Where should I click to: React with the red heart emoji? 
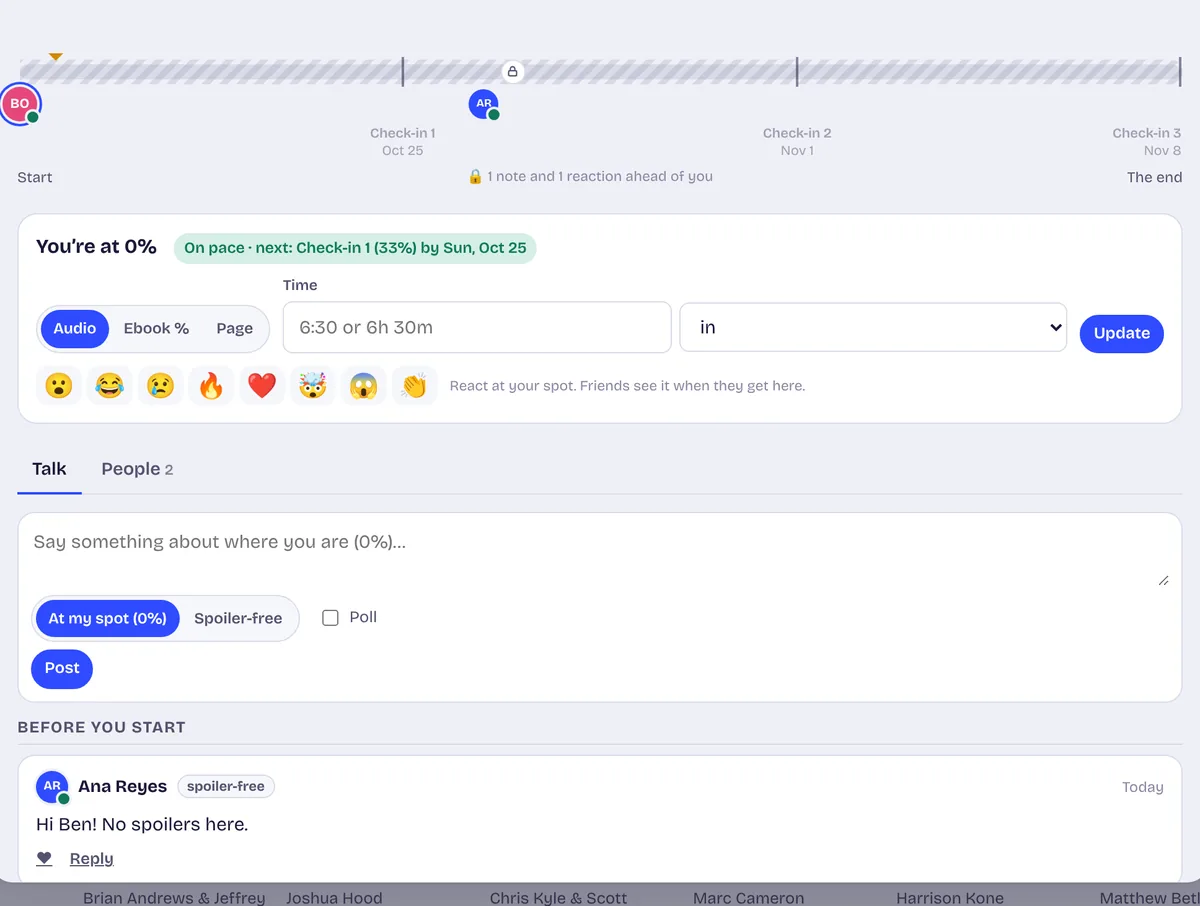pos(262,385)
